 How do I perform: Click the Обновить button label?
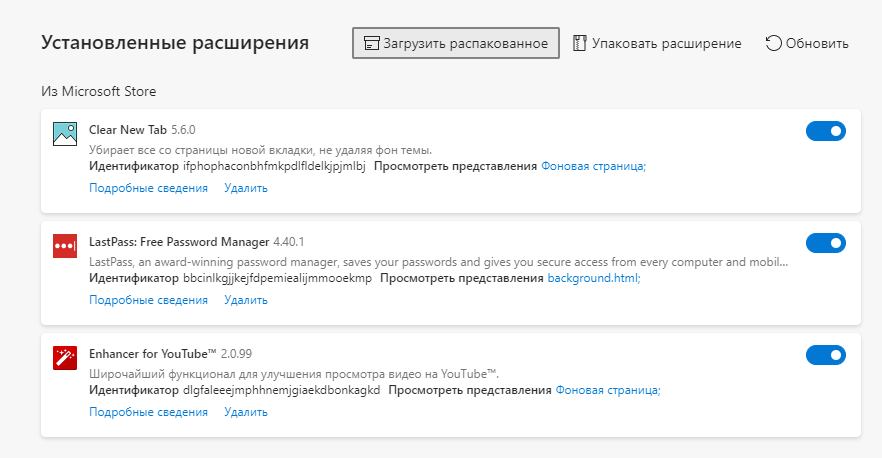click(817, 43)
